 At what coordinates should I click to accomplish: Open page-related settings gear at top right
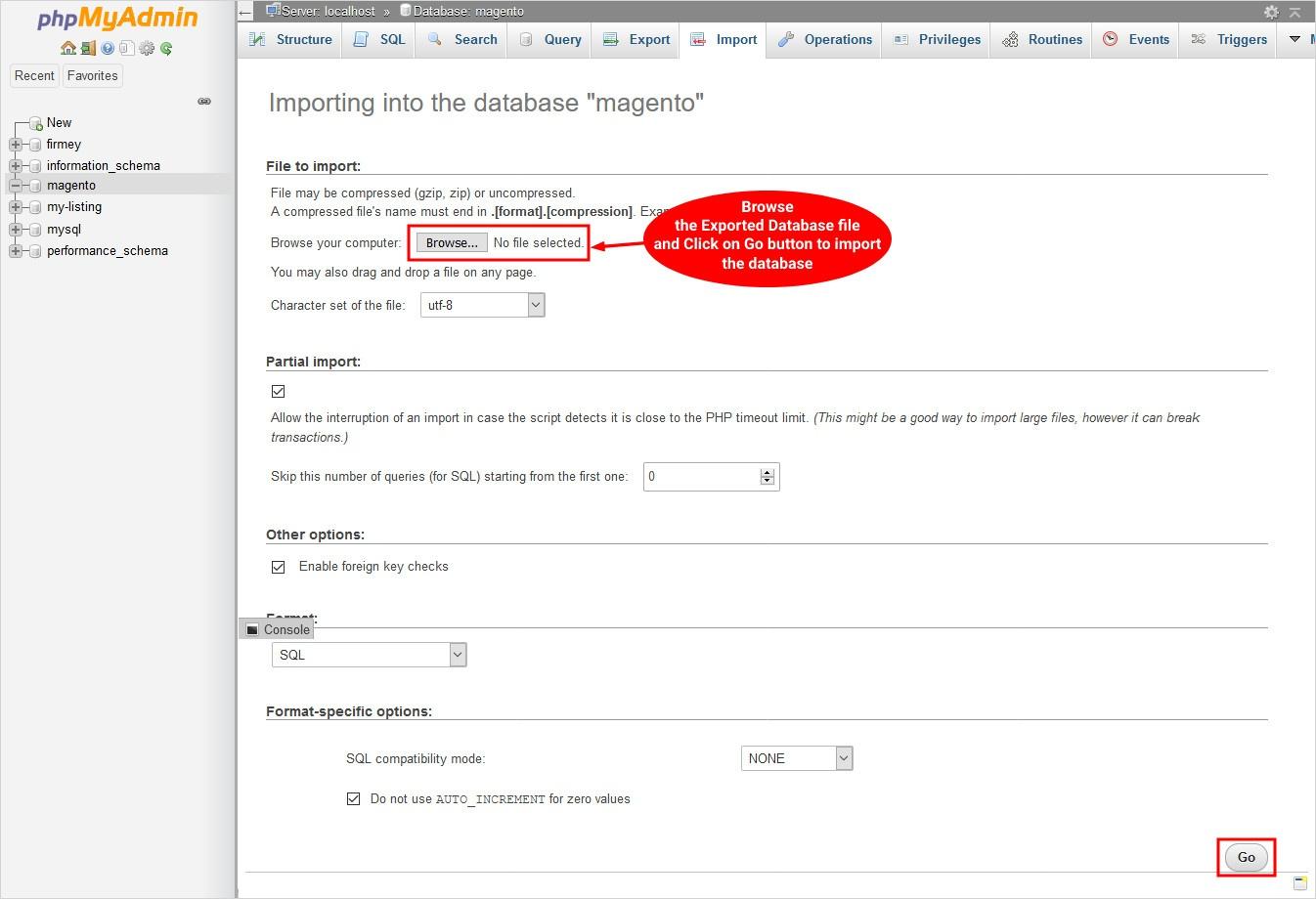(1271, 12)
